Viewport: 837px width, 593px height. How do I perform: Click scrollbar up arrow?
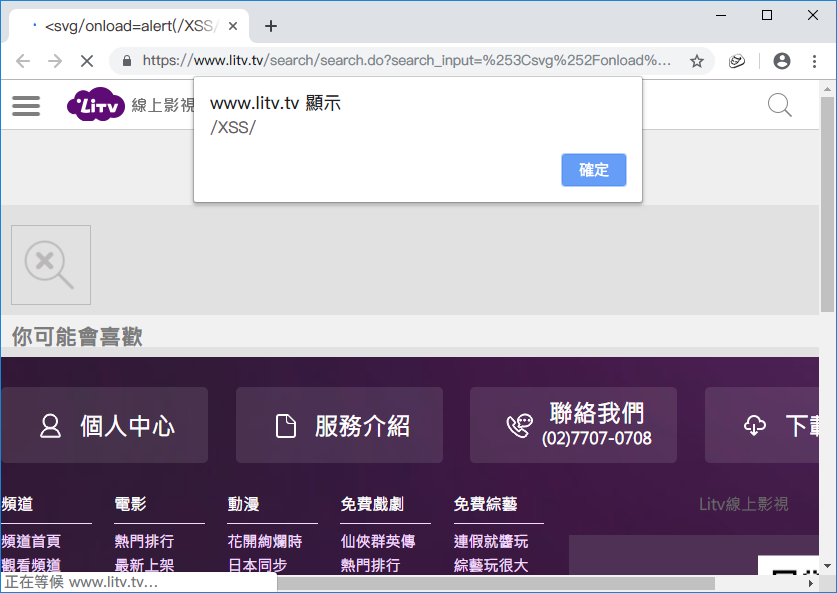click(827, 89)
